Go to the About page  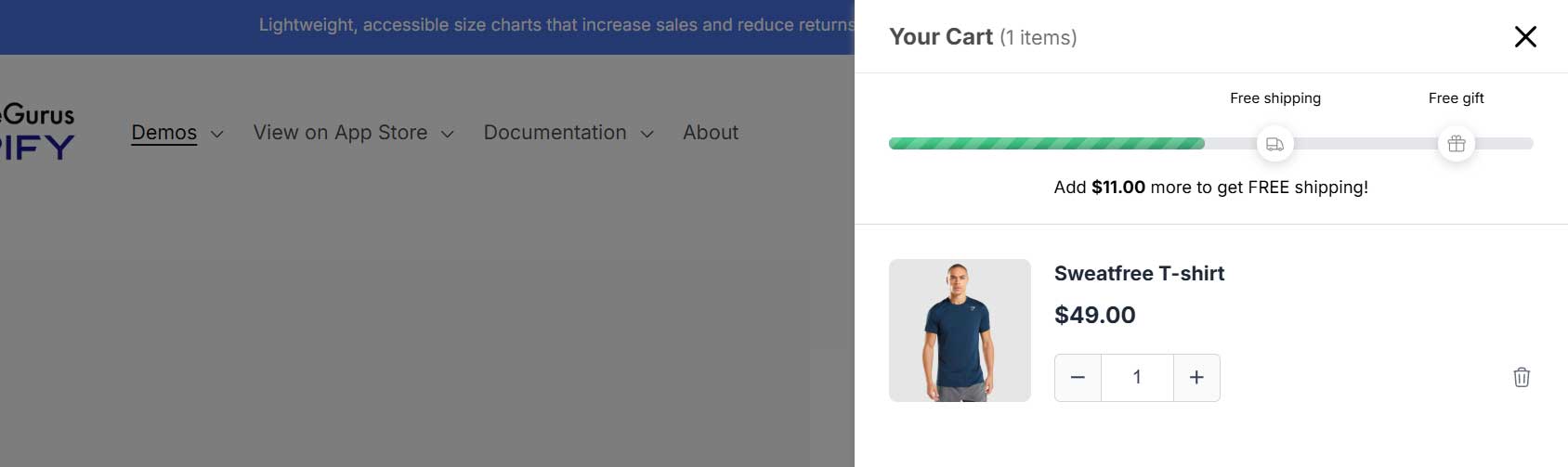(x=711, y=133)
